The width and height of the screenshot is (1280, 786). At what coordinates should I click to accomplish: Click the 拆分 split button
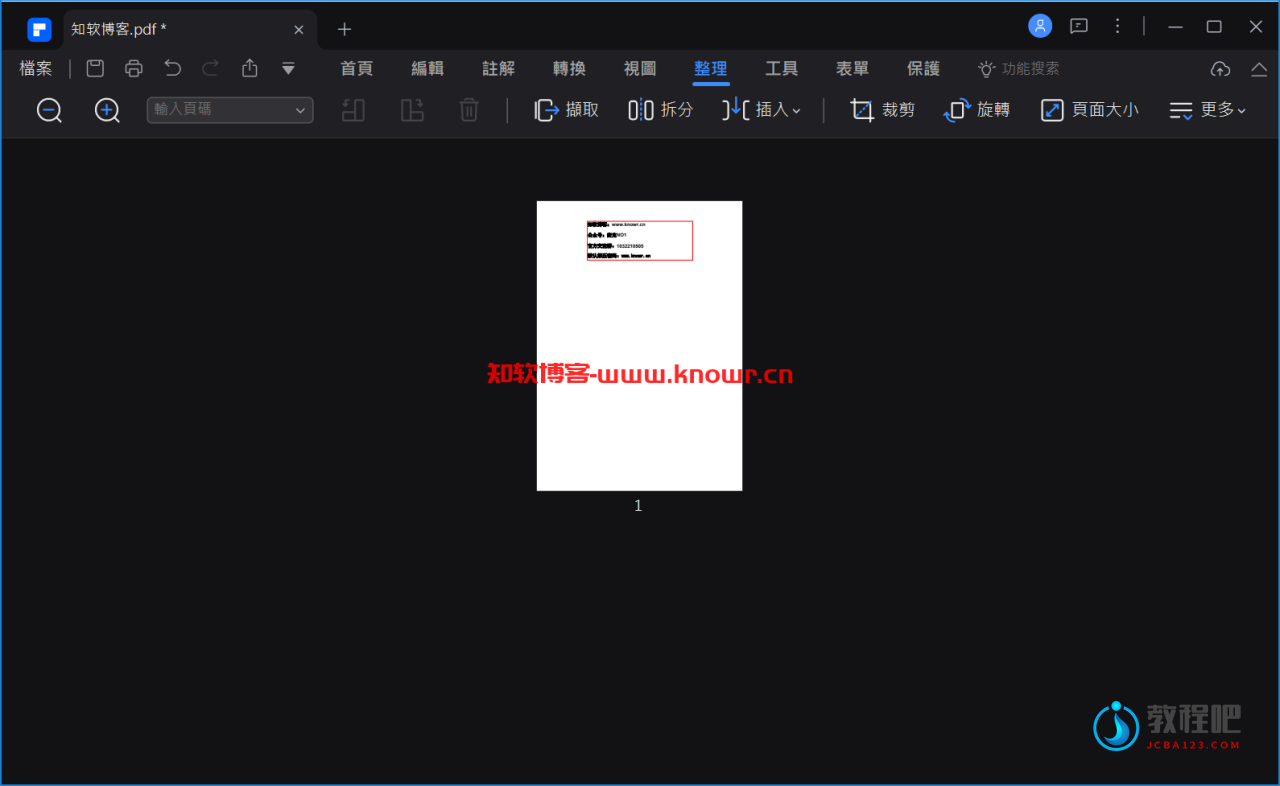(x=661, y=110)
